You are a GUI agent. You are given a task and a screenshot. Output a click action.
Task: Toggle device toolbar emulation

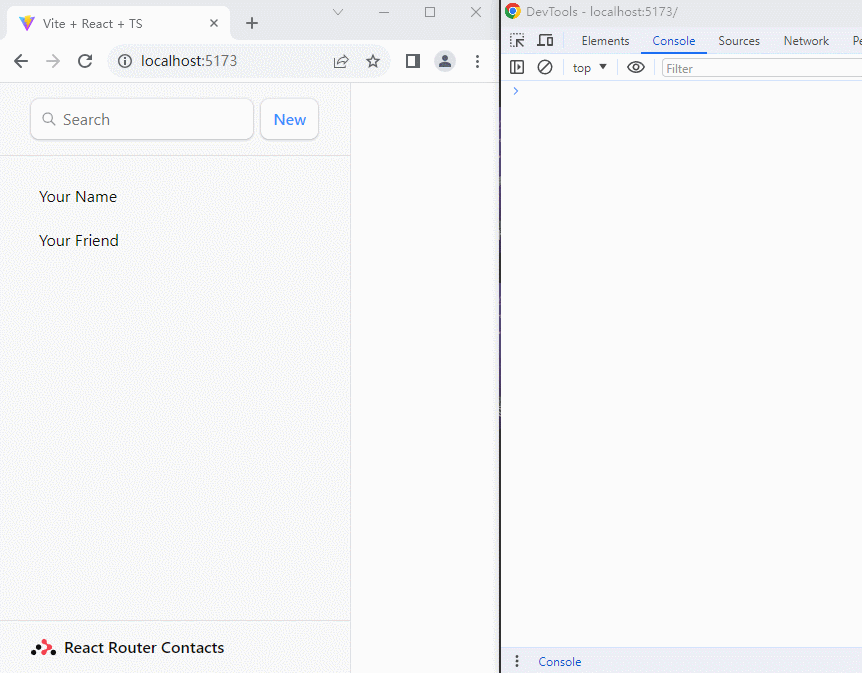click(545, 41)
